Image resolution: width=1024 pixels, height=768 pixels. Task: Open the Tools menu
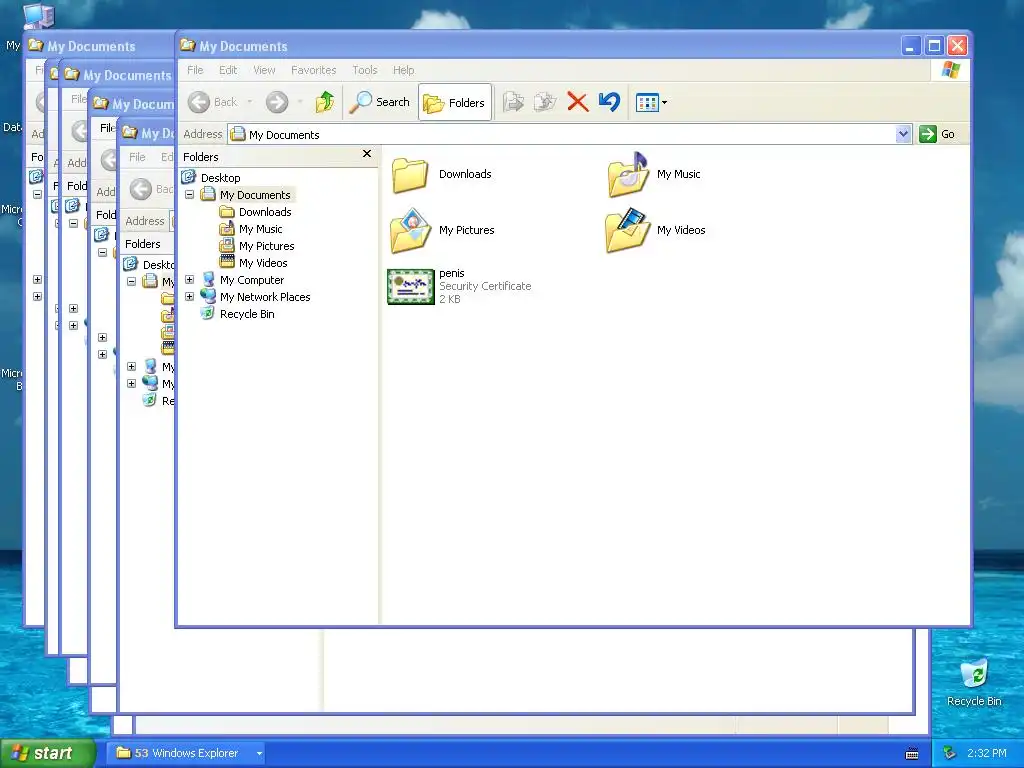[x=364, y=70]
